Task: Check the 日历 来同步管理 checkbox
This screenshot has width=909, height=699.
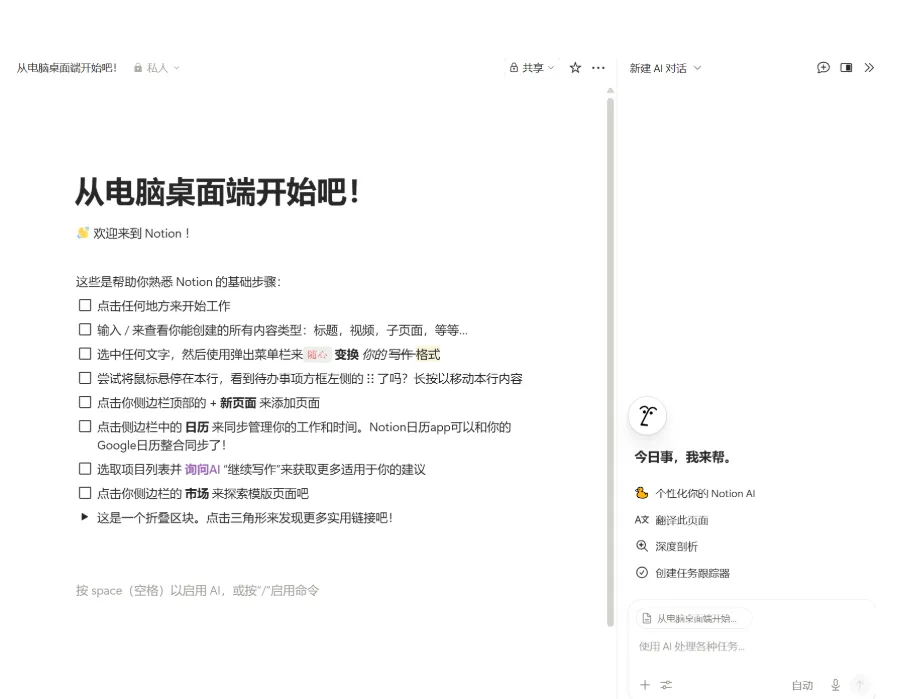Action: [85, 426]
